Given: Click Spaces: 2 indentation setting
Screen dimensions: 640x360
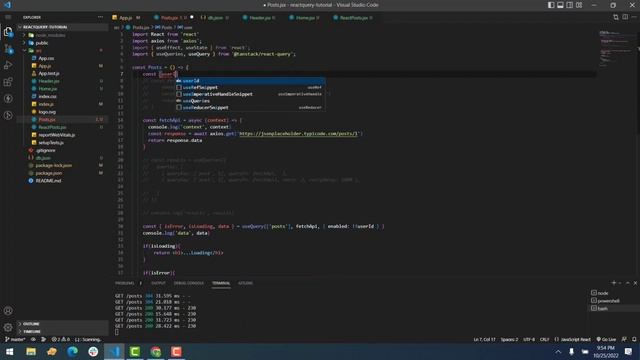Looking at the screenshot, I should pyautogui.click(x=509, y=339).
